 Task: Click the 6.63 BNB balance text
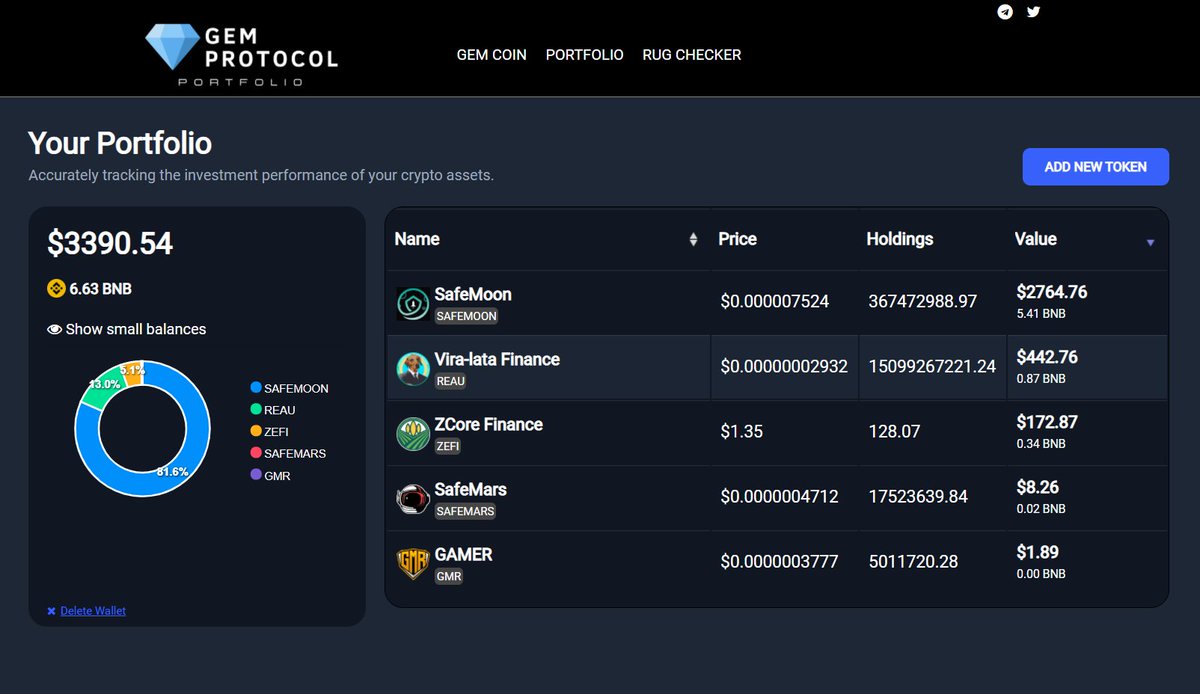point(101,289)
